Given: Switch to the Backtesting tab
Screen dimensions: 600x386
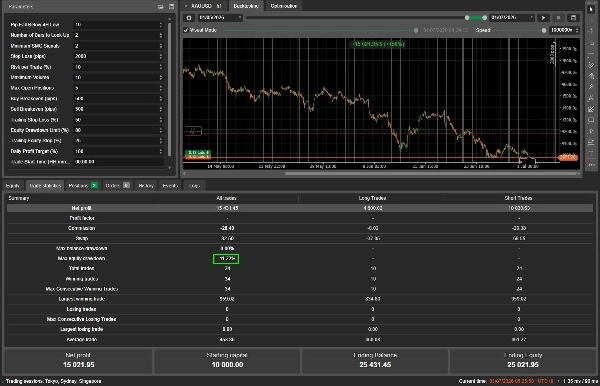Looking at the screenshot, I should pos(246,6).
